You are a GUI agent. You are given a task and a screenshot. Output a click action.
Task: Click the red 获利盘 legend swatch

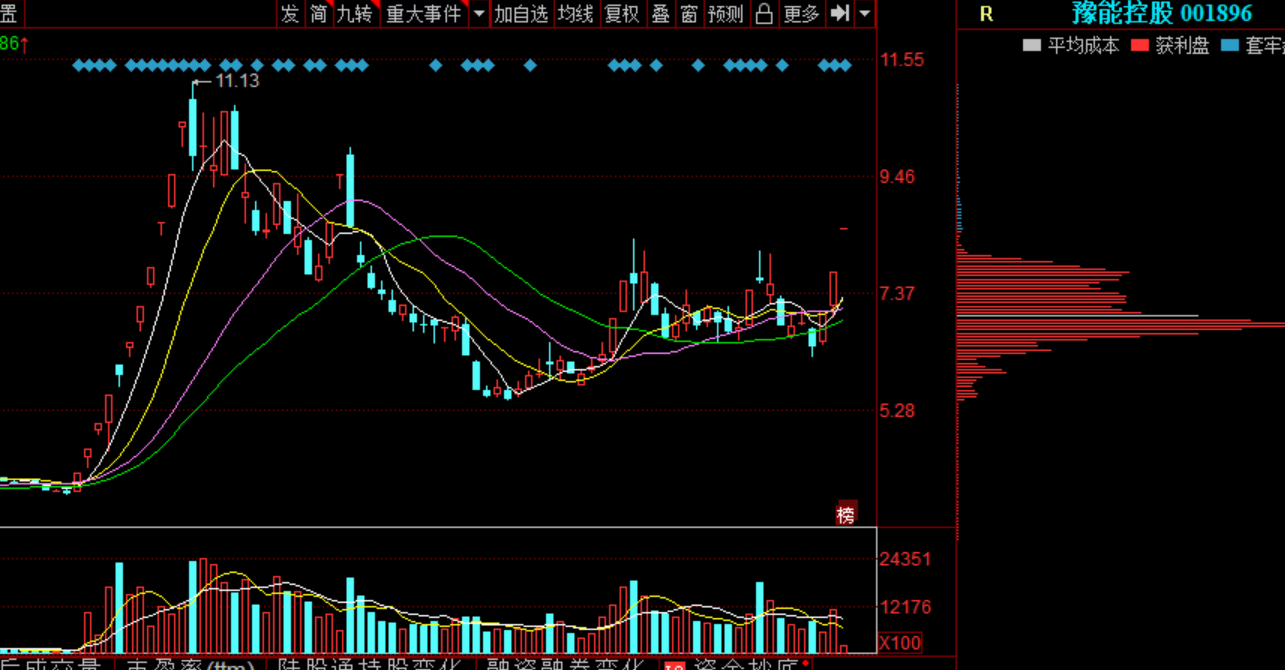coord(1138,45)
